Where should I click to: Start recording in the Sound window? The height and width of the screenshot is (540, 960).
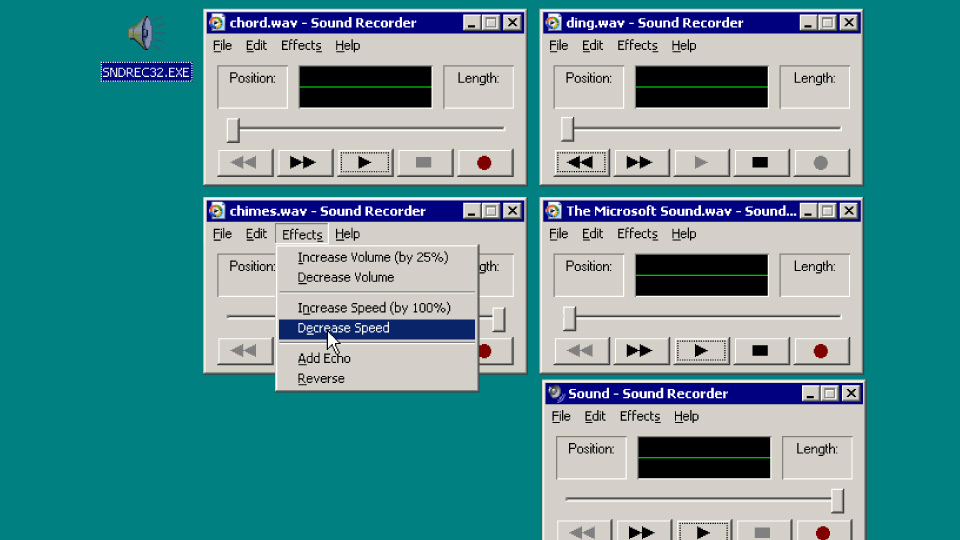click(823, 531)
